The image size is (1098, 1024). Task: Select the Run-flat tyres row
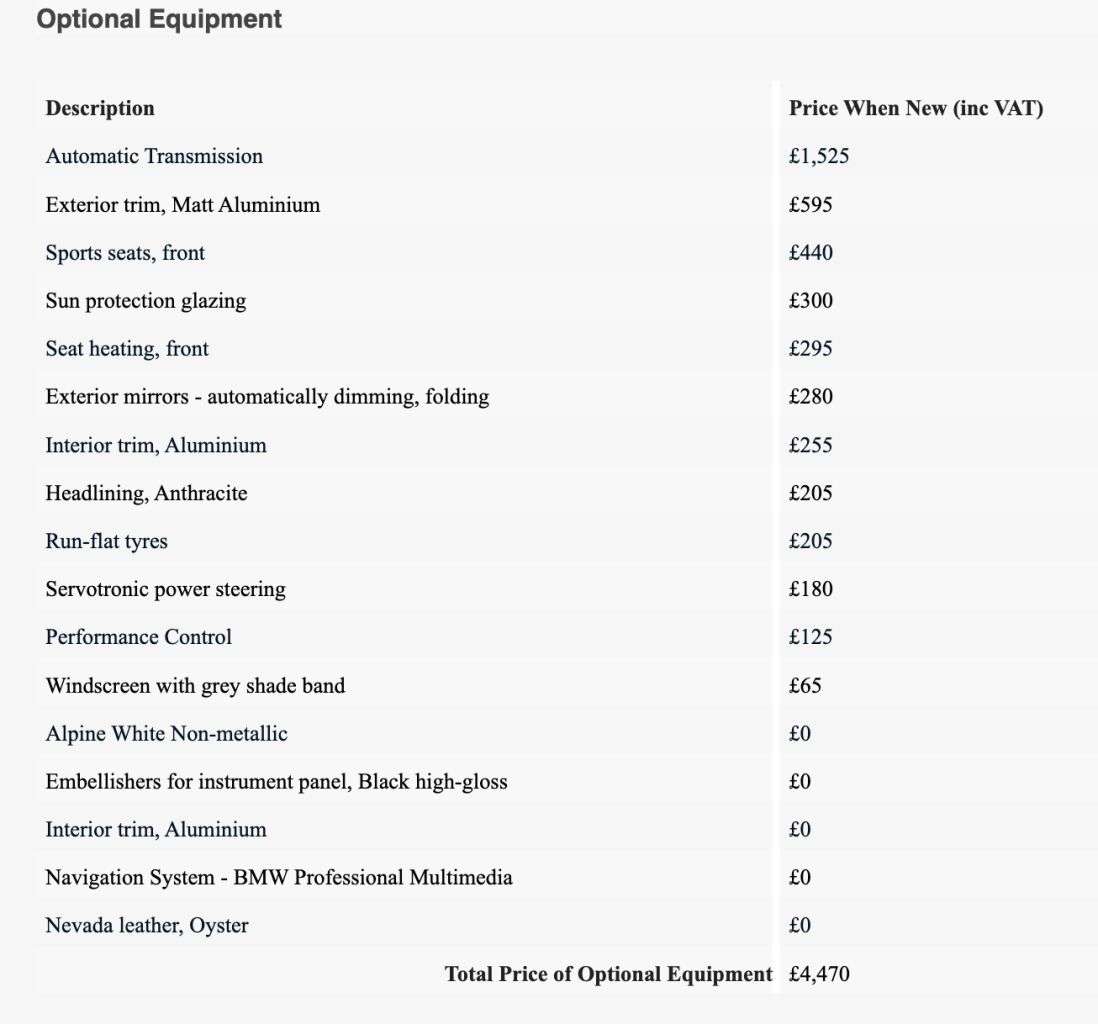point(106,541)
